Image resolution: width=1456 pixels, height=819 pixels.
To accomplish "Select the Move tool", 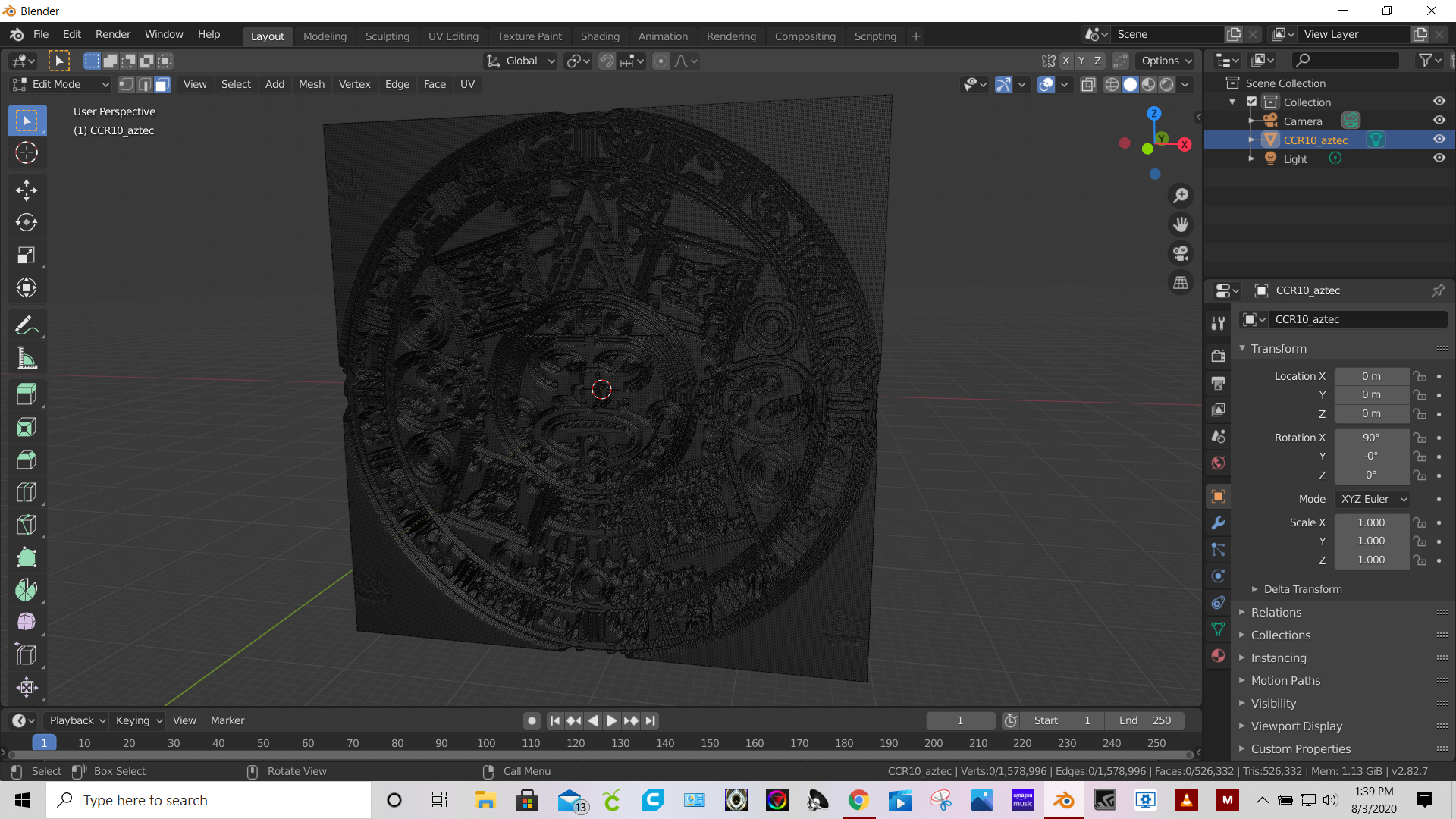I will point(27,190).
